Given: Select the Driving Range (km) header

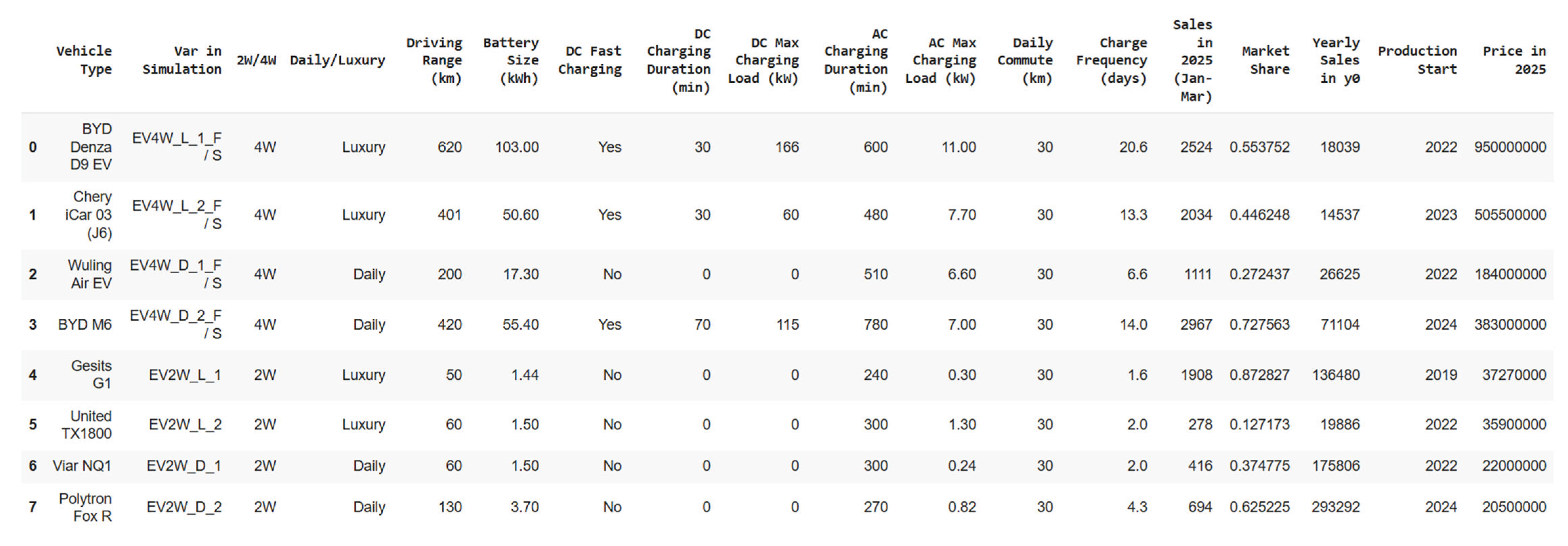Looking at the screenshot, I should click(434, 60).
